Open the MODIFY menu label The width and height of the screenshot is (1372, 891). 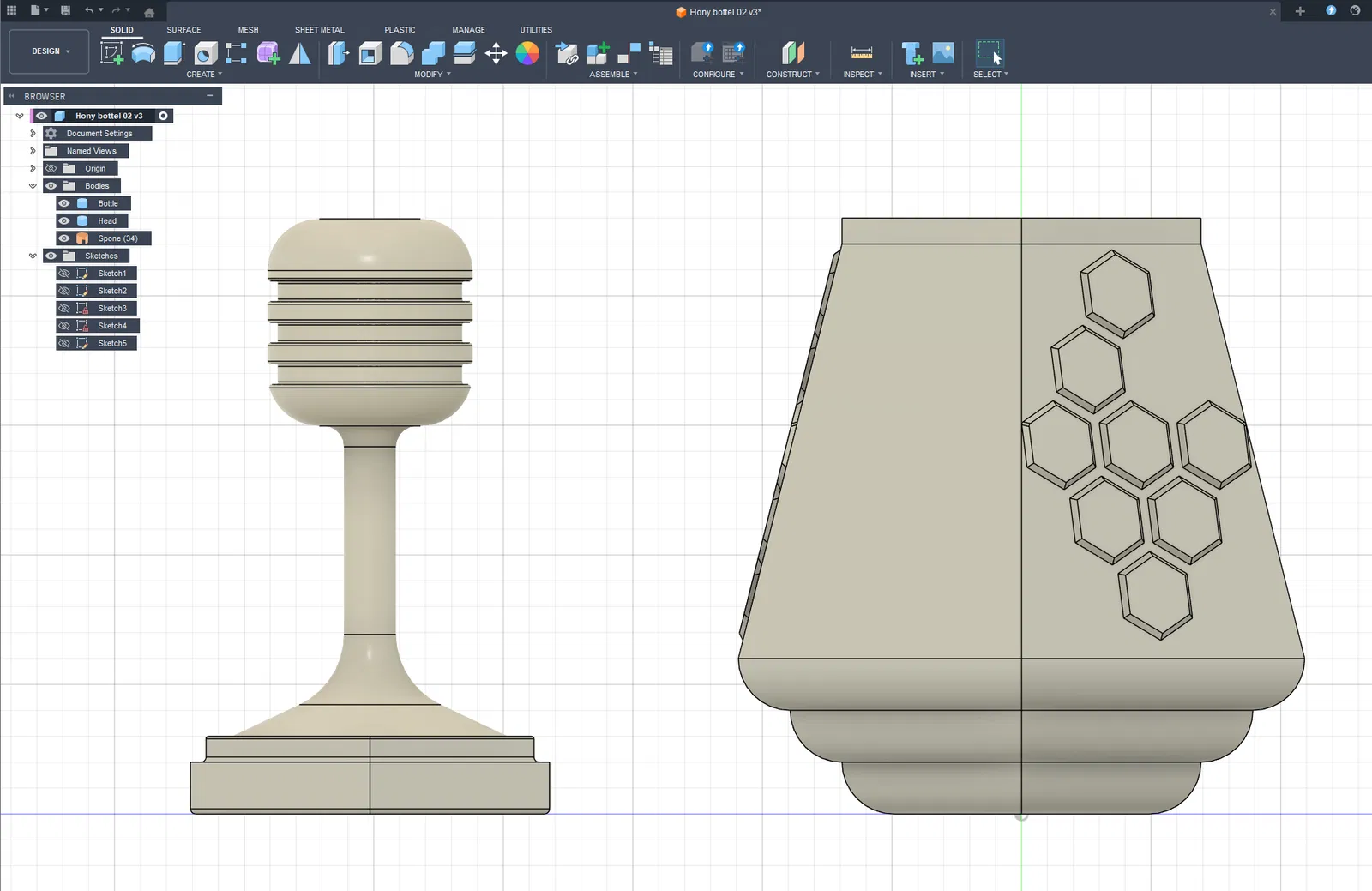pos(431,75)
